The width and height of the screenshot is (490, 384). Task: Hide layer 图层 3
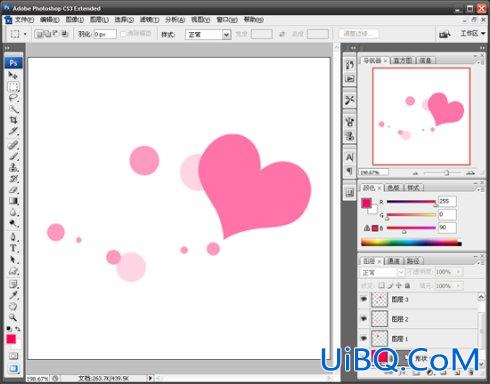364,299
